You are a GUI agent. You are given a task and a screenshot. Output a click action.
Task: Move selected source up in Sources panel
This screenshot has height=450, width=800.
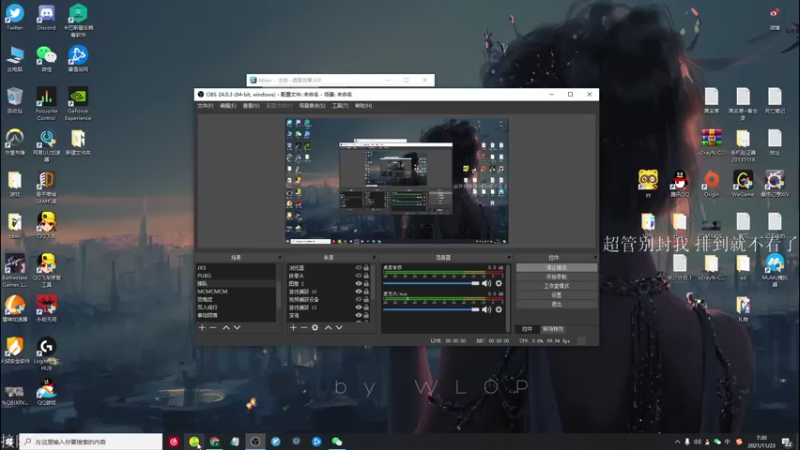pos(328,328)
